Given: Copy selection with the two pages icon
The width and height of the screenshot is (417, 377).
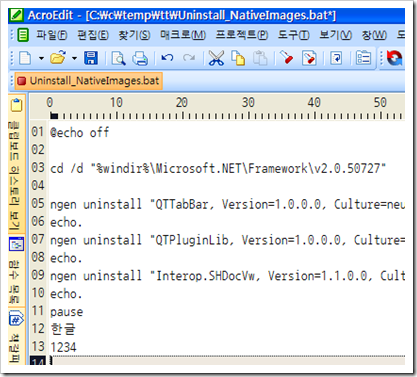Looking at the screenshot, I should click(238, 58).
